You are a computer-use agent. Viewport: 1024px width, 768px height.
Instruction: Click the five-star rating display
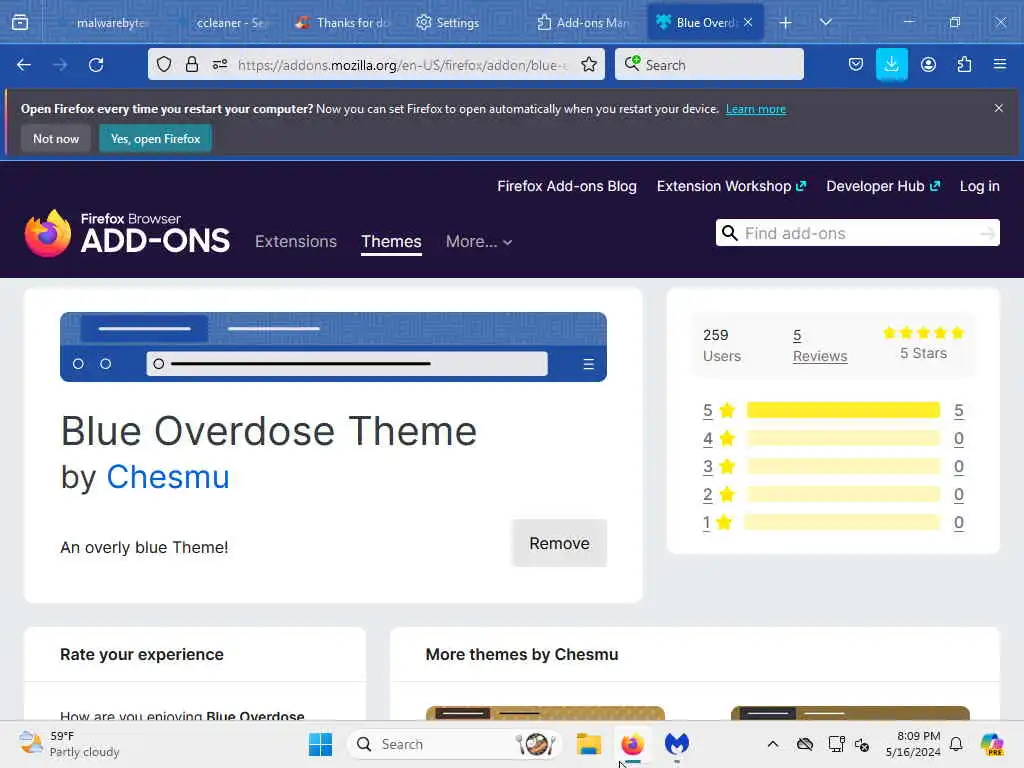click(923, 333)
